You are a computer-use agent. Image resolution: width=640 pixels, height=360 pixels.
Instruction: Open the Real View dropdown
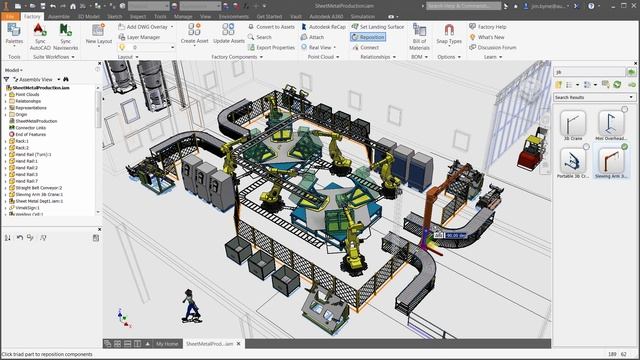tap(335, 47)
